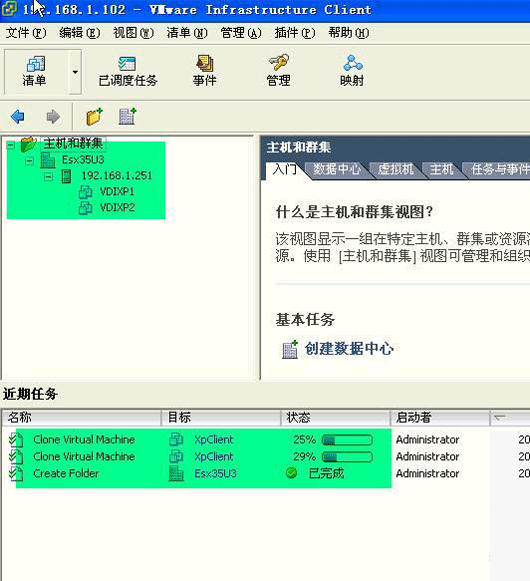Click the new datacenter toolbar icon
This screenshot has height=581, width=530.
click(127, 116)
